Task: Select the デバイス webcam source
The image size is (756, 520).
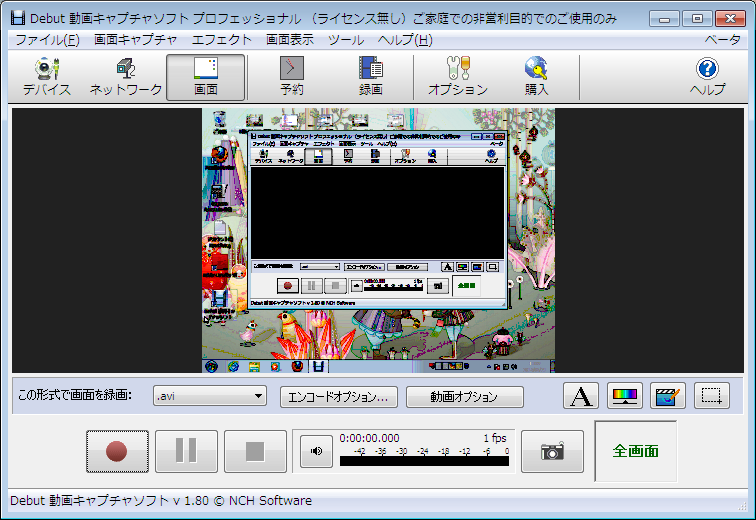Action: click(47, 77)
